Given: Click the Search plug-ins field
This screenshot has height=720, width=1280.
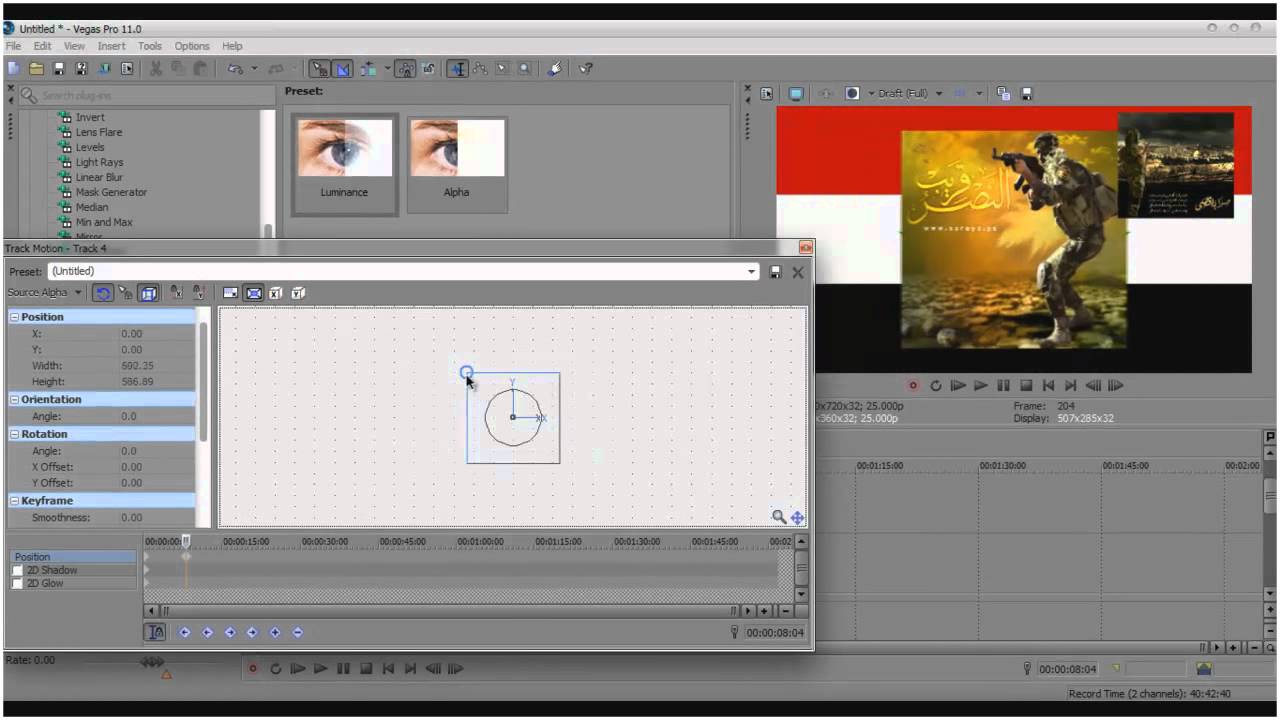Looking at the screenshot, I should click(145, 96).
